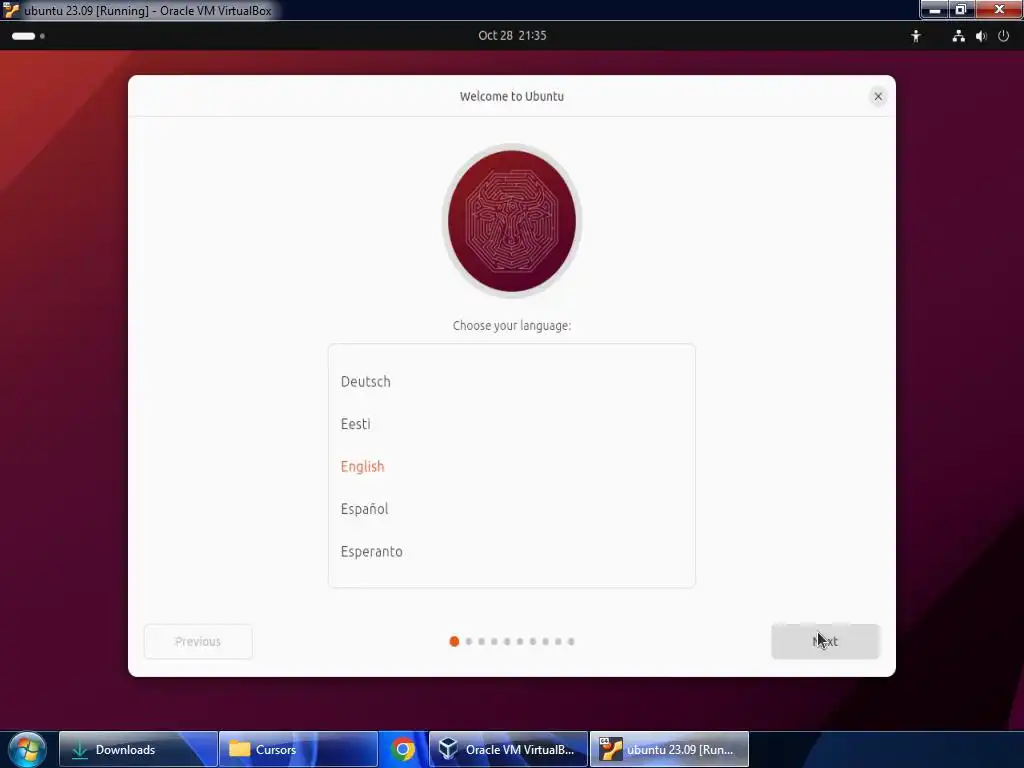Viewport: 1024px width, 768px height.
Task: Click the Next button
Action: click(x=825, y=641)
